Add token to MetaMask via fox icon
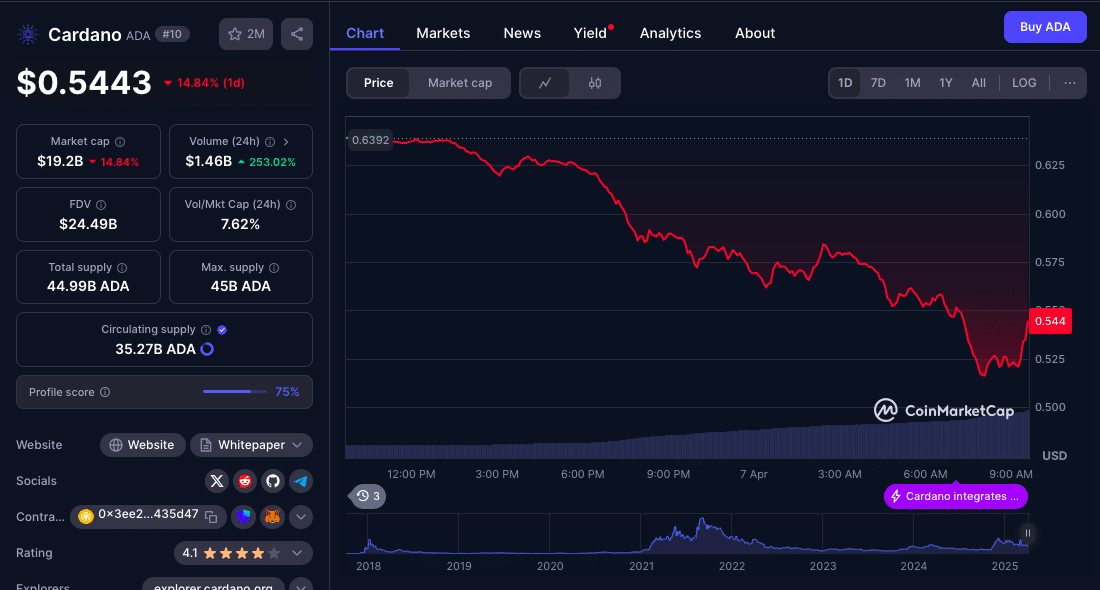This screenshot has width=1100, height=590. (x=272, y=517)
